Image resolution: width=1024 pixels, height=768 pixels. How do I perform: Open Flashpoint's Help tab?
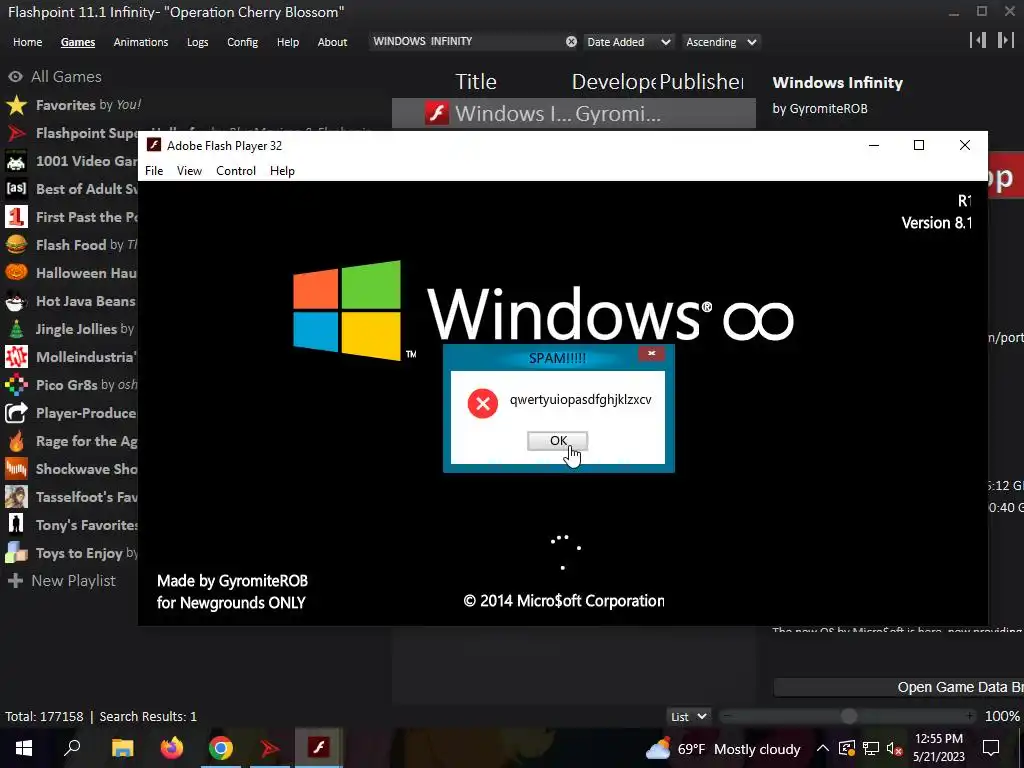click(x=287, y=42)
